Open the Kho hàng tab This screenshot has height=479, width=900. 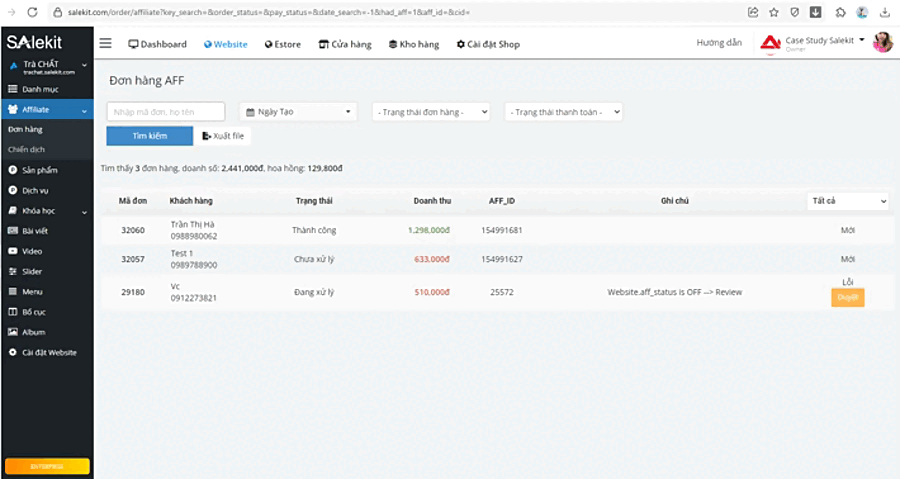[x=414, y=44]
